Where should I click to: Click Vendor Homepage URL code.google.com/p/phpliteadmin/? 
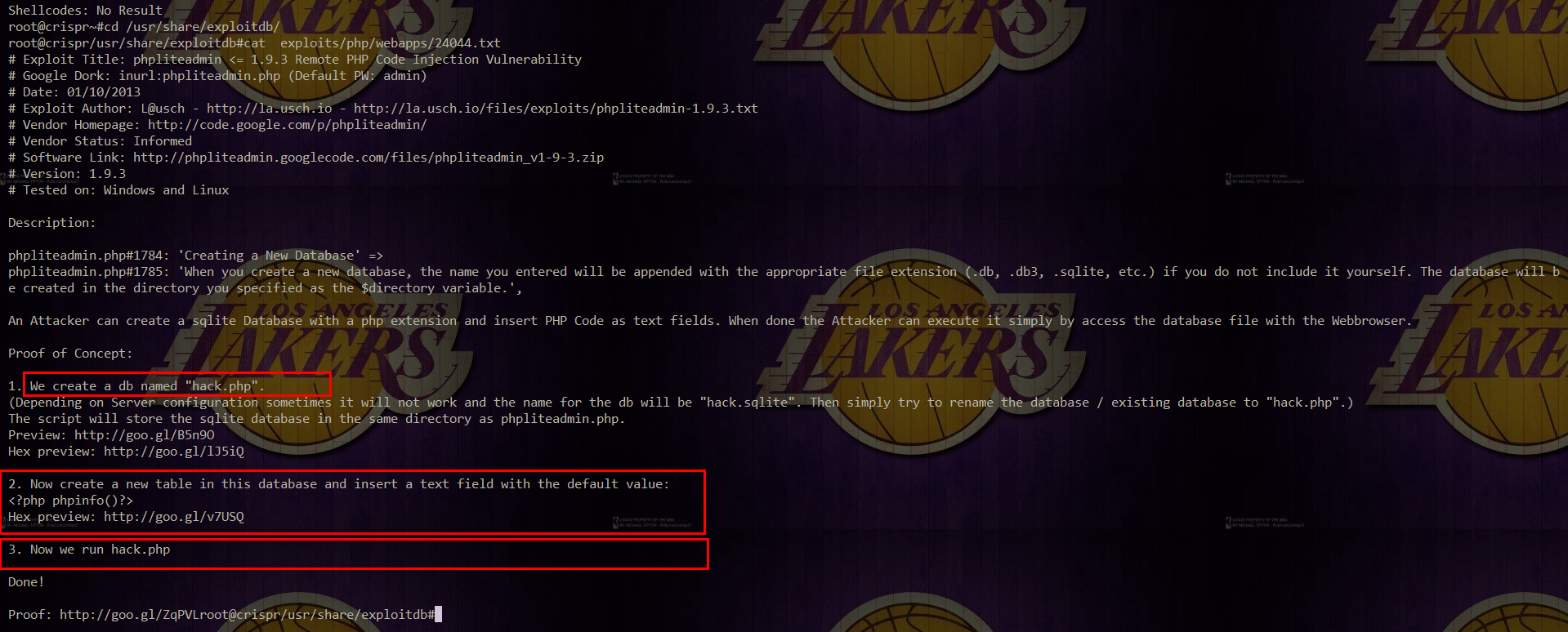288,125
